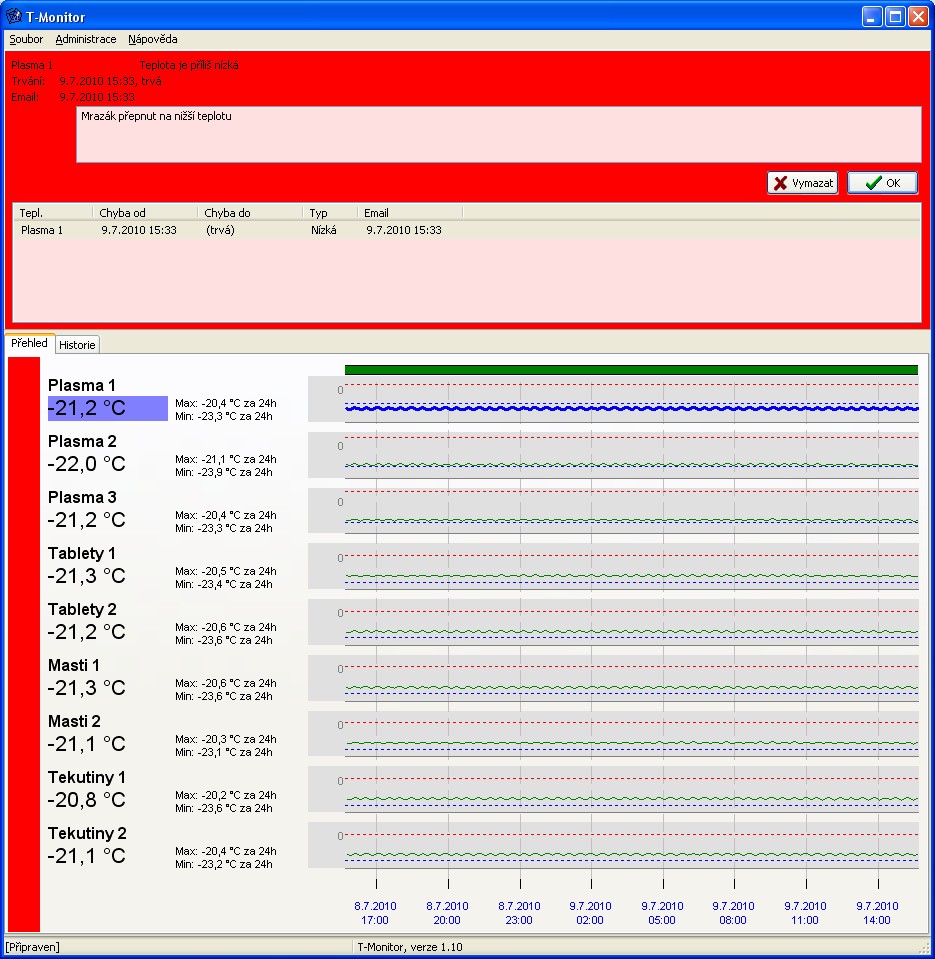Image resolution: width=935 pixels, height=959 pixels.
Task: Click the Typ column header
Action: coord(330,213)
